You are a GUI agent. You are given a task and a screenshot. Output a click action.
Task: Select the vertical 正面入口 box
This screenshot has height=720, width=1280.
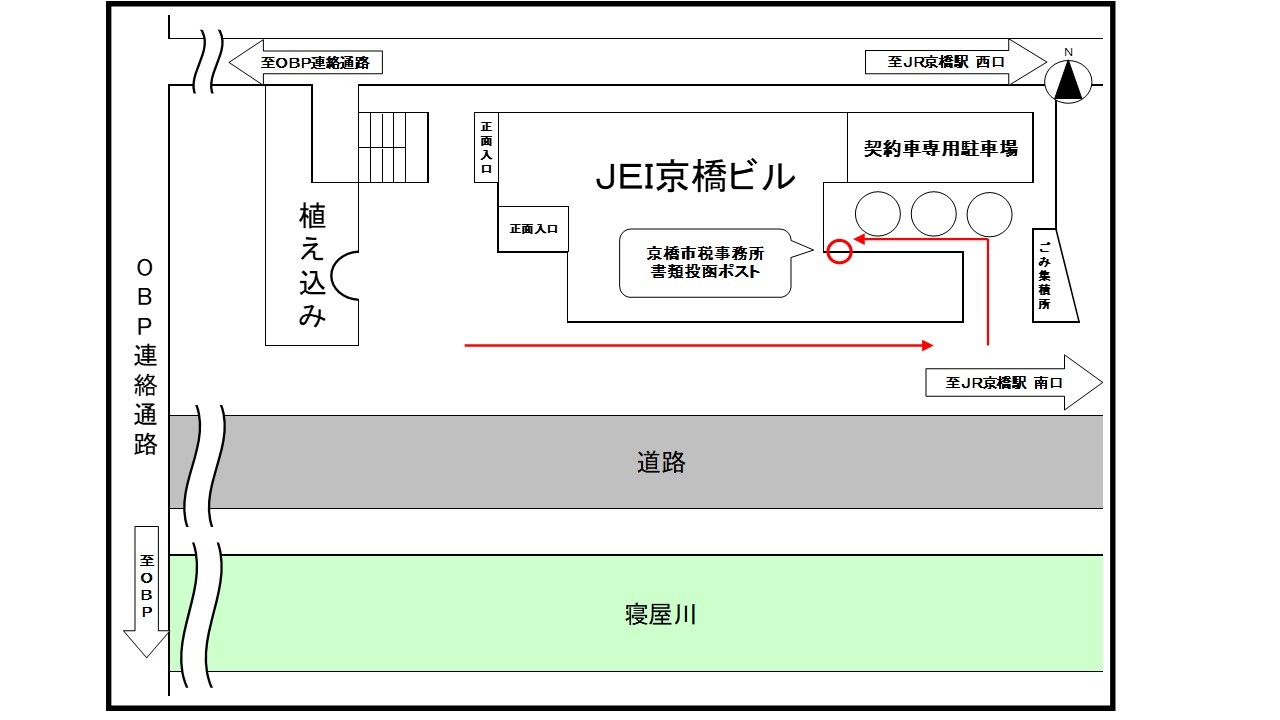[486, 147]
